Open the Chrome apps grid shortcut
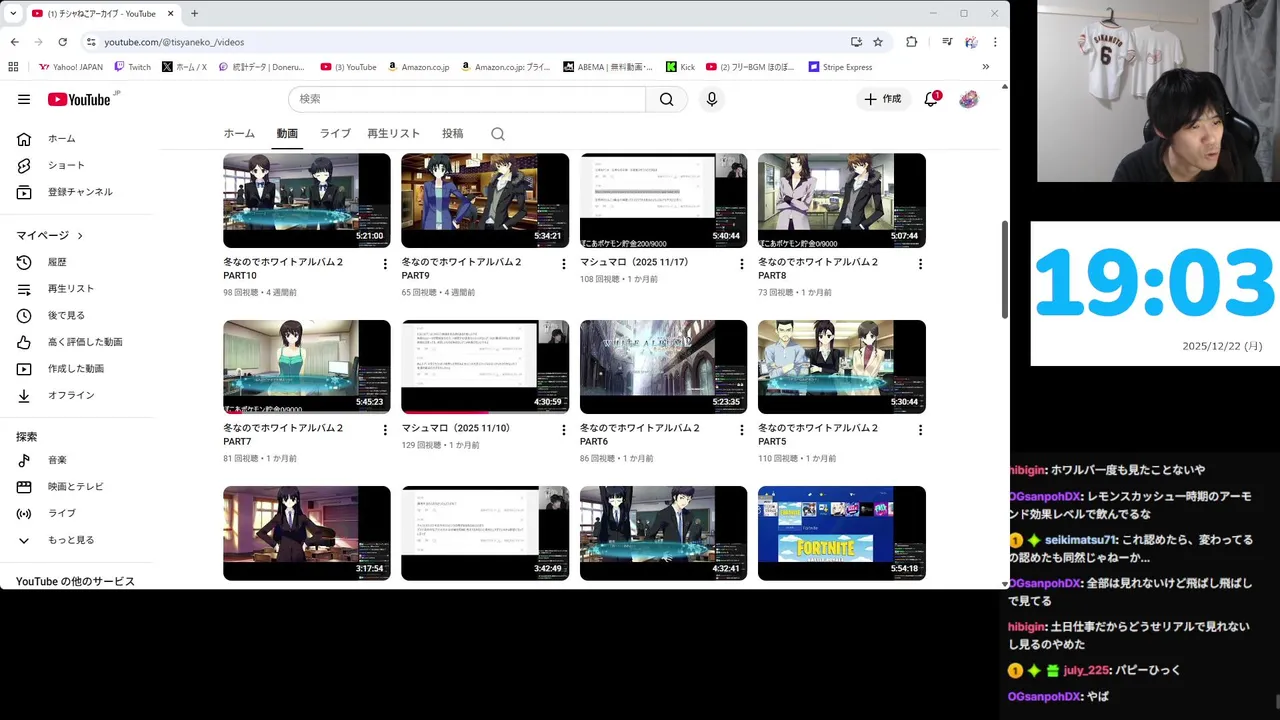This screenshot has width=1280, height=720. click(13, 67)
